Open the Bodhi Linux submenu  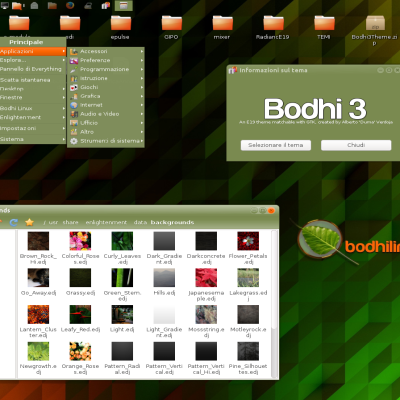pos(33,108)
